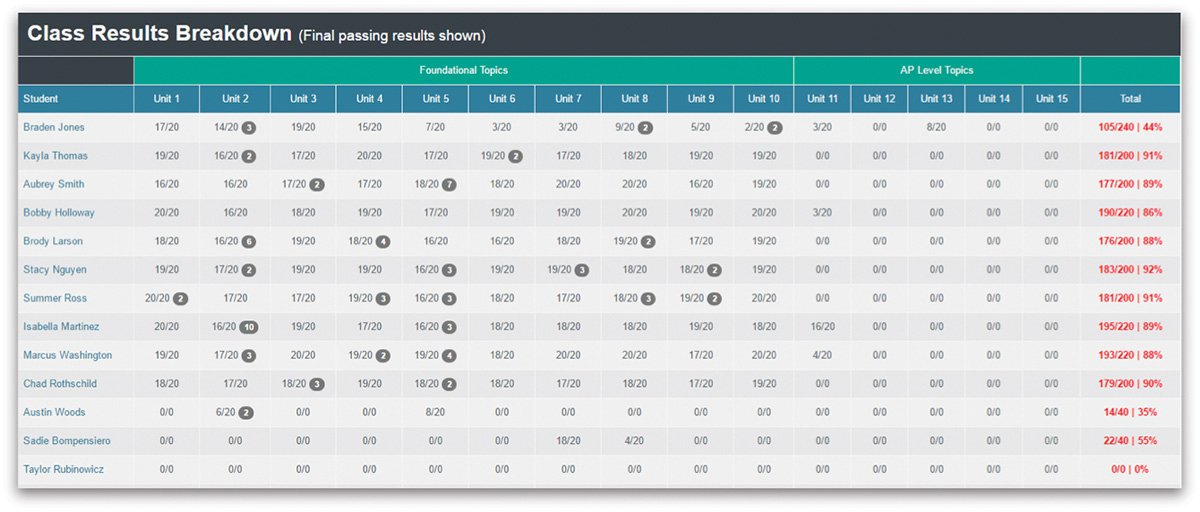
Task: Click attempt badge 6 in Brody Larson's Unit 2
Action: click(248, 241)
